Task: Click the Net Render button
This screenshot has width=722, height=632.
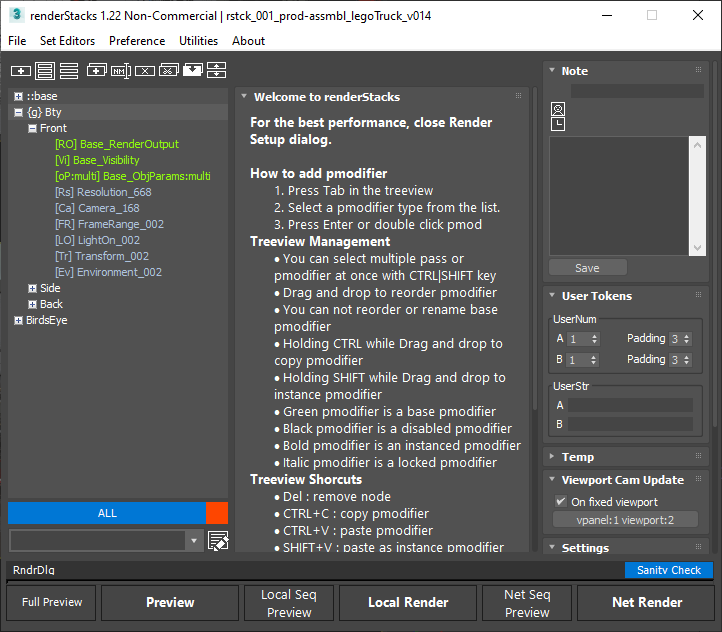Action: (646, 603)
